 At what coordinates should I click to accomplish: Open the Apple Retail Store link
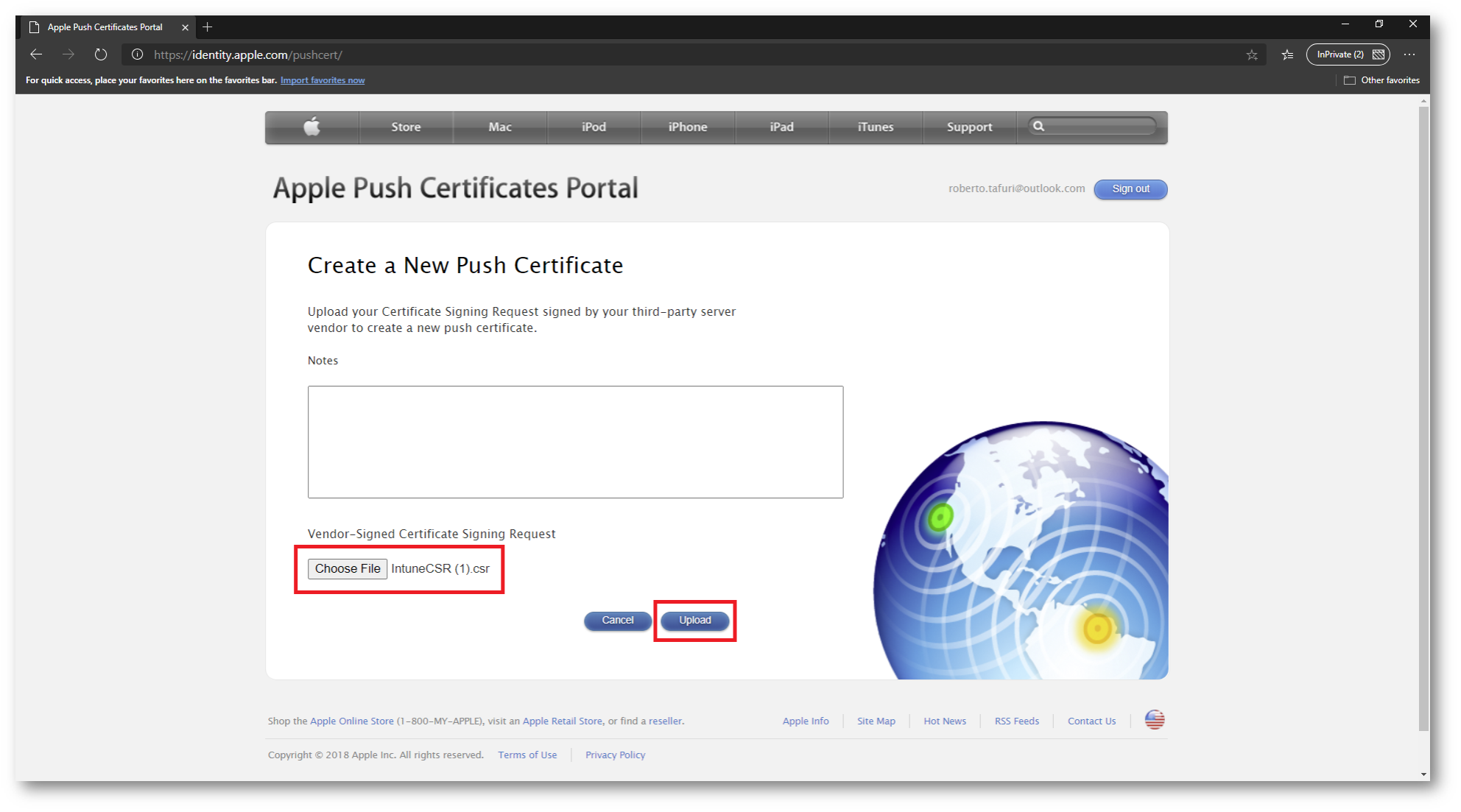tap(563, 721)
